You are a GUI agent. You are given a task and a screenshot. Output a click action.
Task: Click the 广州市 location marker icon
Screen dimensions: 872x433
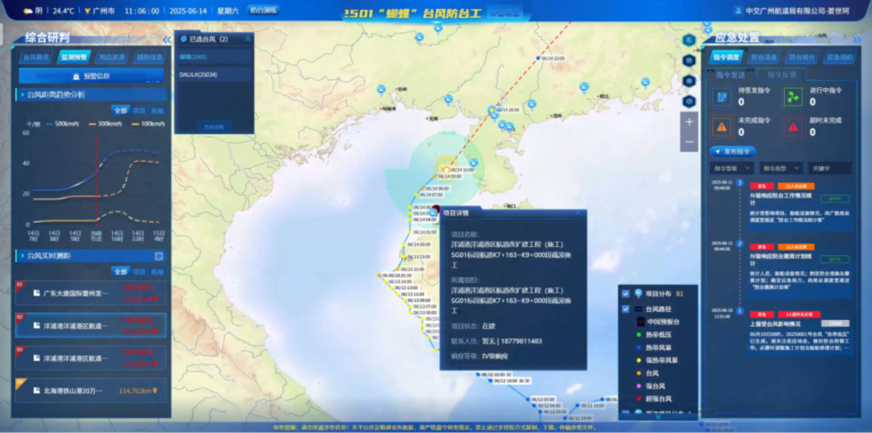(x=87, y=11)
